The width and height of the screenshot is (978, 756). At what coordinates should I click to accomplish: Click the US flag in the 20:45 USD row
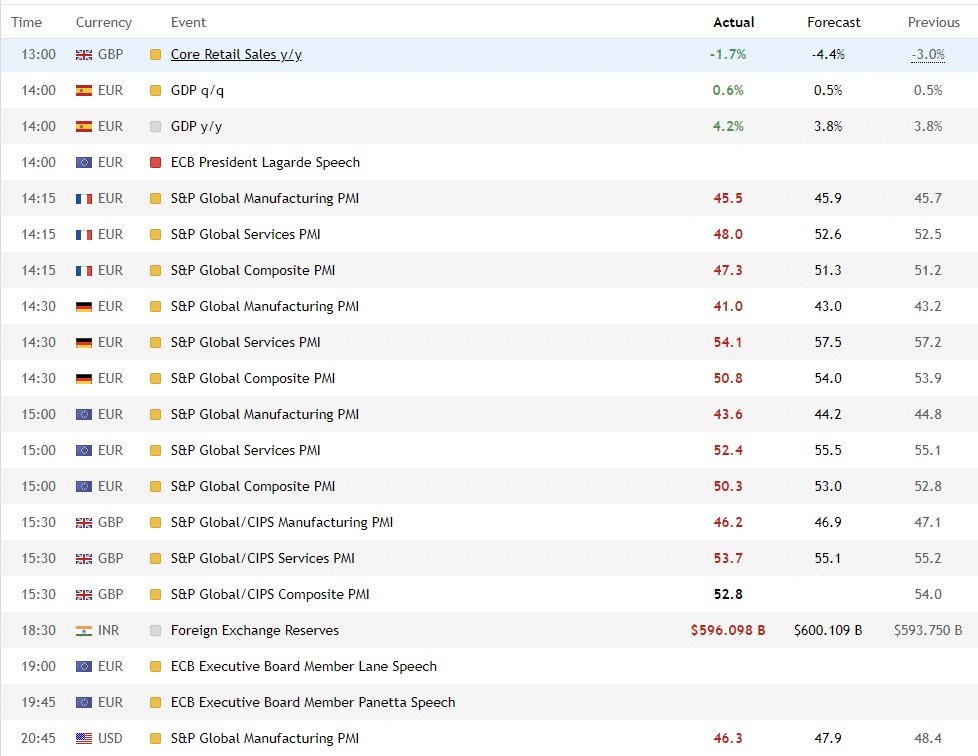(84, 739)
